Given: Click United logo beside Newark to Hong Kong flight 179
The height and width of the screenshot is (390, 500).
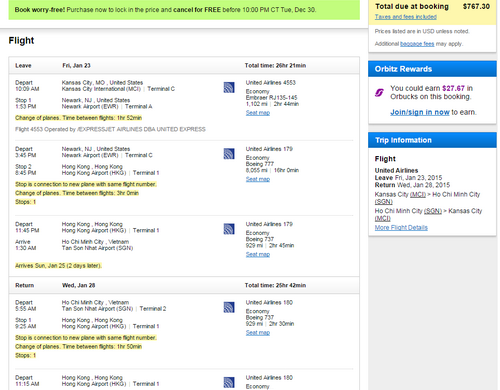Looking at the screenshot, I should click(229, 154).
